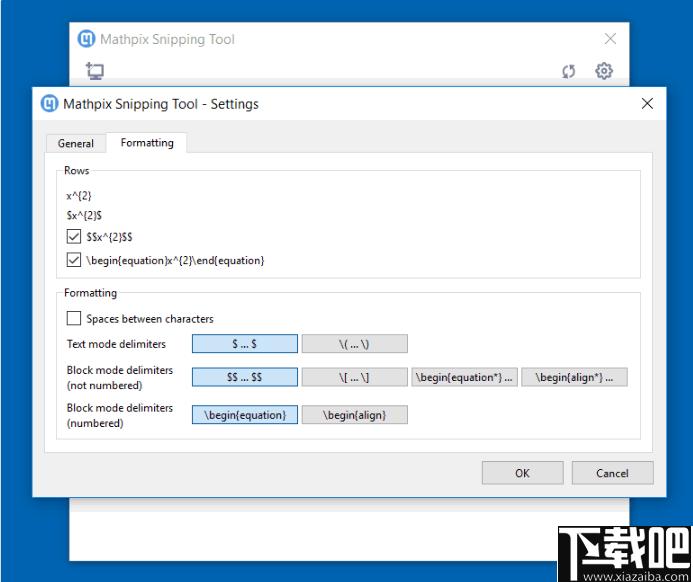
Task: Click the Spaces between characters label
Action: (150, 319)
